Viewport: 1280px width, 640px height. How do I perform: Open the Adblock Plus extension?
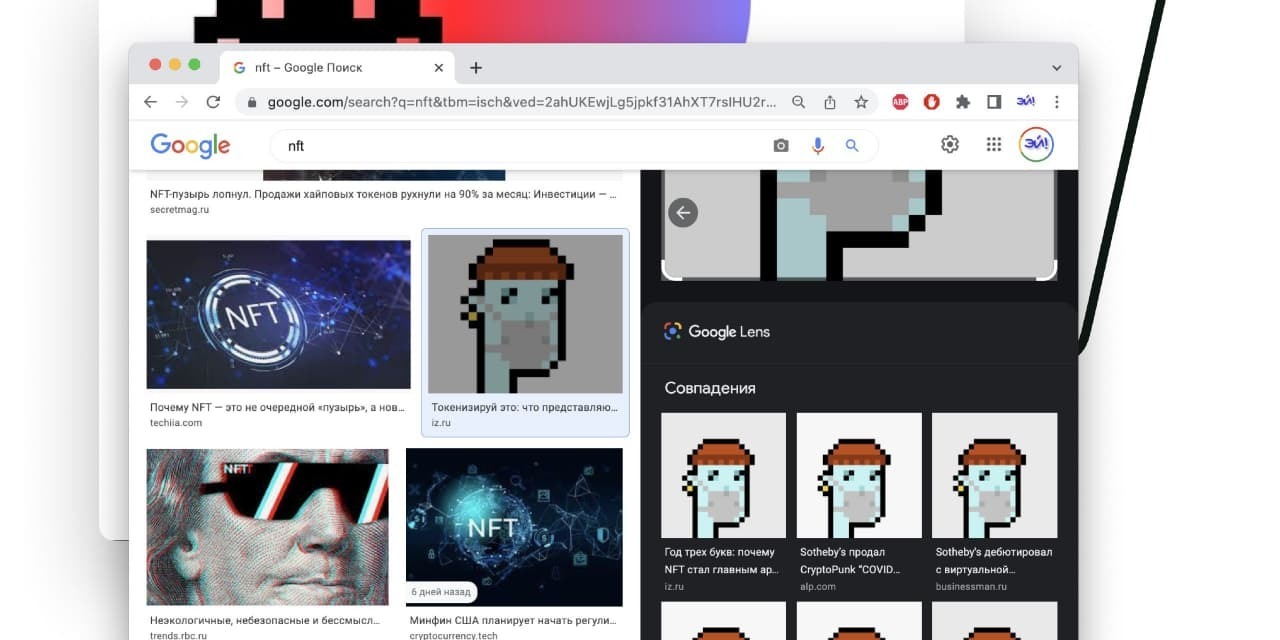click(900, 102)
